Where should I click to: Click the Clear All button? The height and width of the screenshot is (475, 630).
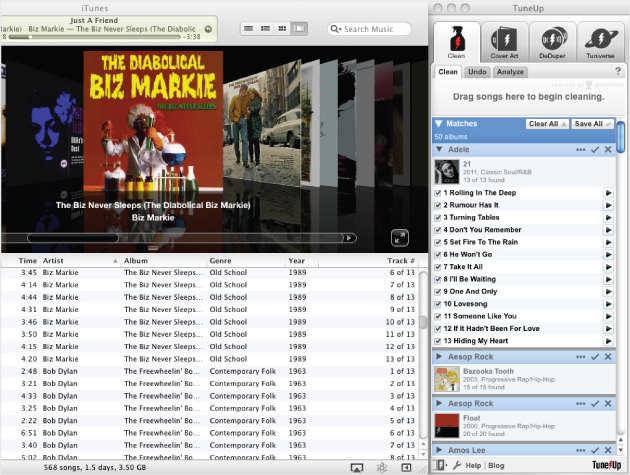[547, 124]
